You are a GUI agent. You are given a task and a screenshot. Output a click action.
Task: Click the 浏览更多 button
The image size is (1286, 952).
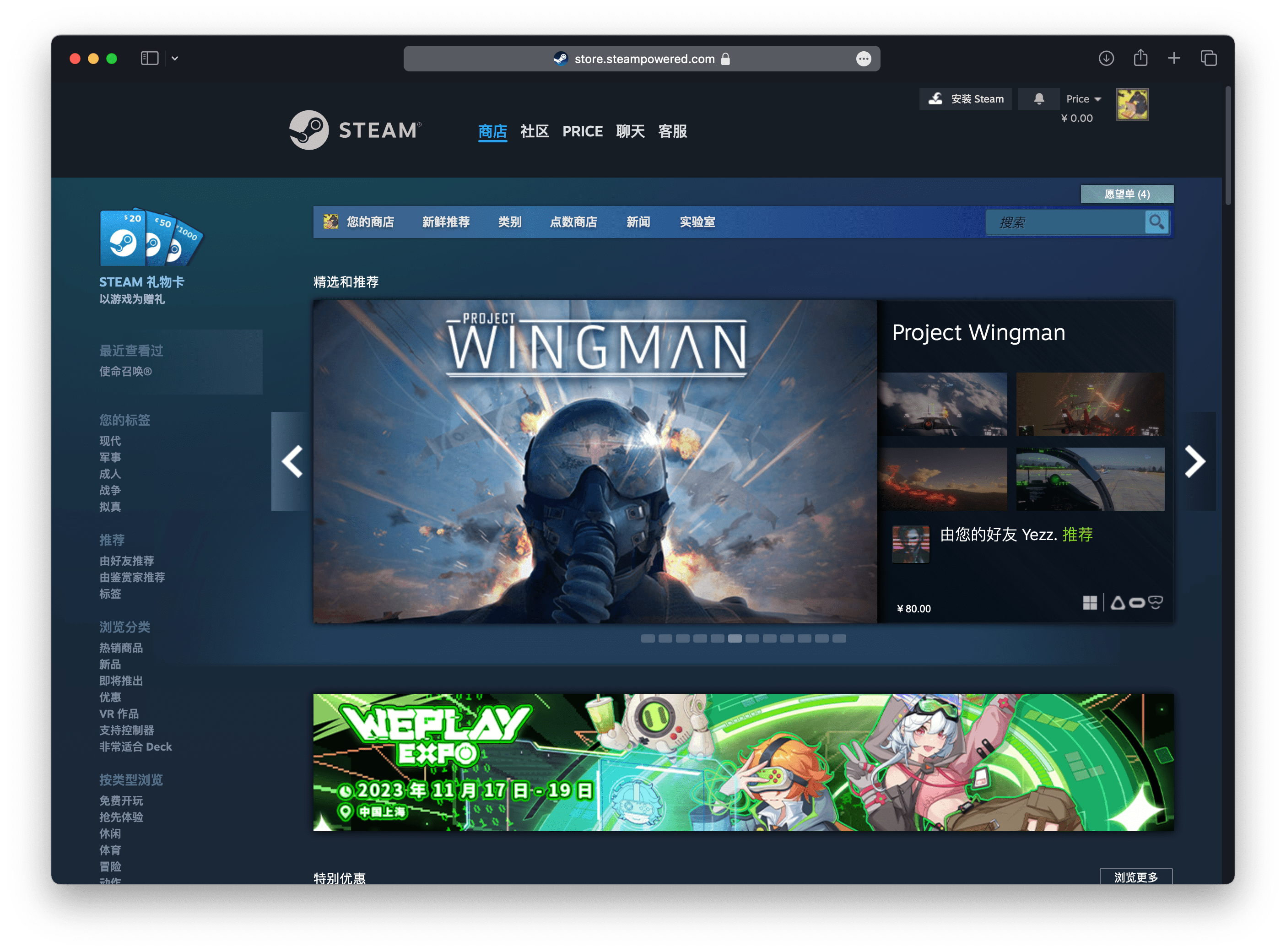1135,876
